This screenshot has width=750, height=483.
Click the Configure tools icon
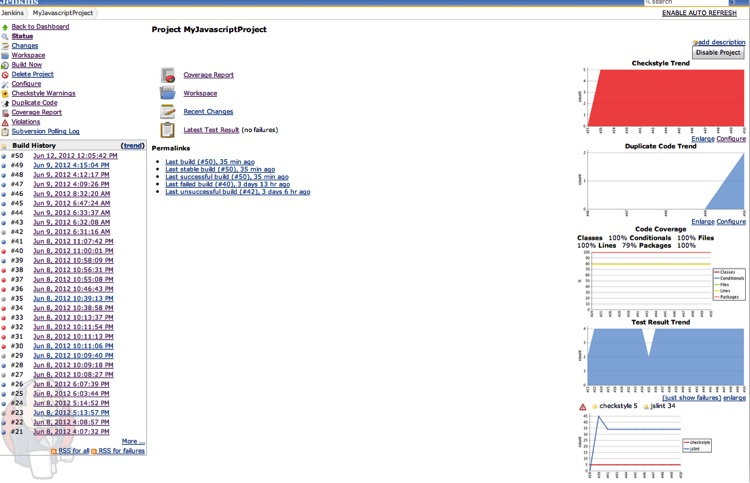(5, 84)
